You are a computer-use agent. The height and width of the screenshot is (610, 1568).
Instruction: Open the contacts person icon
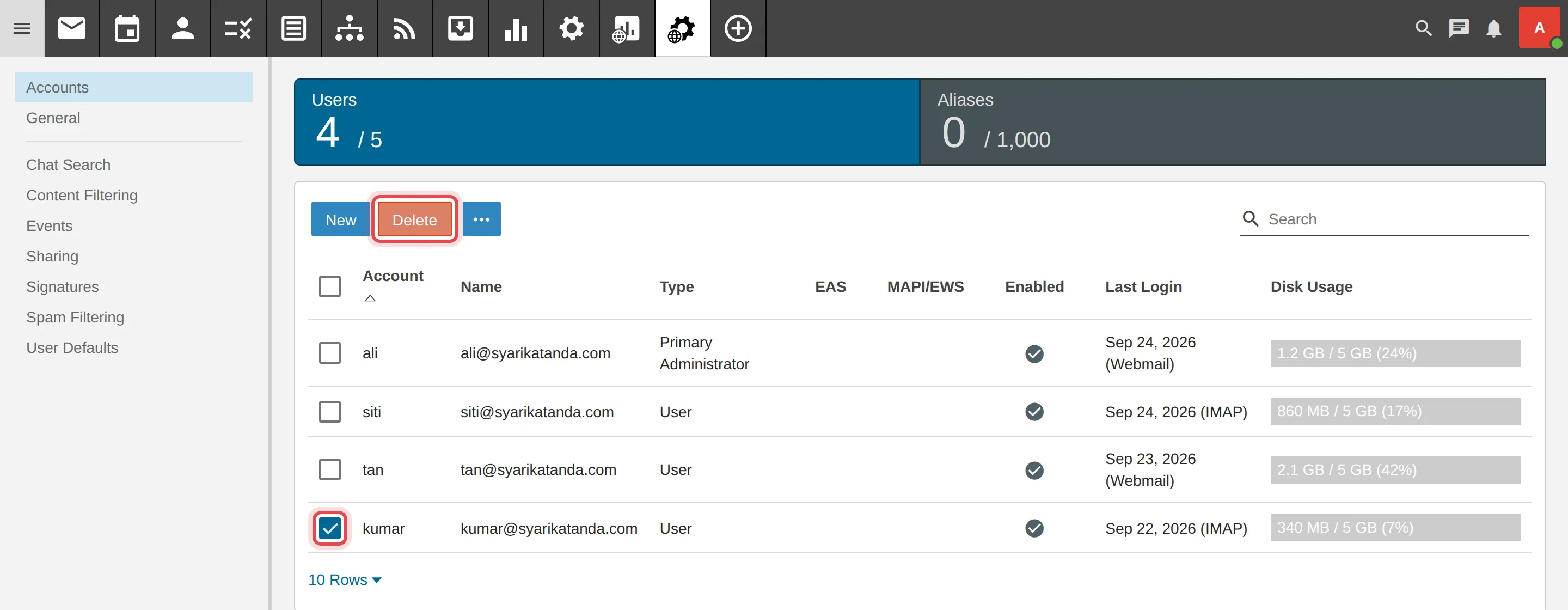182,28
